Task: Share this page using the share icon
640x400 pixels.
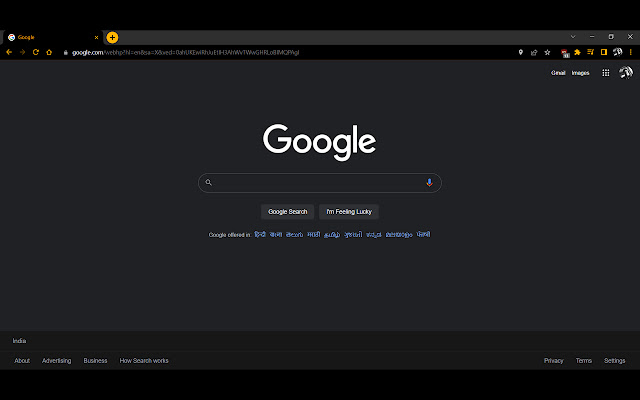Action: point(534,52)
